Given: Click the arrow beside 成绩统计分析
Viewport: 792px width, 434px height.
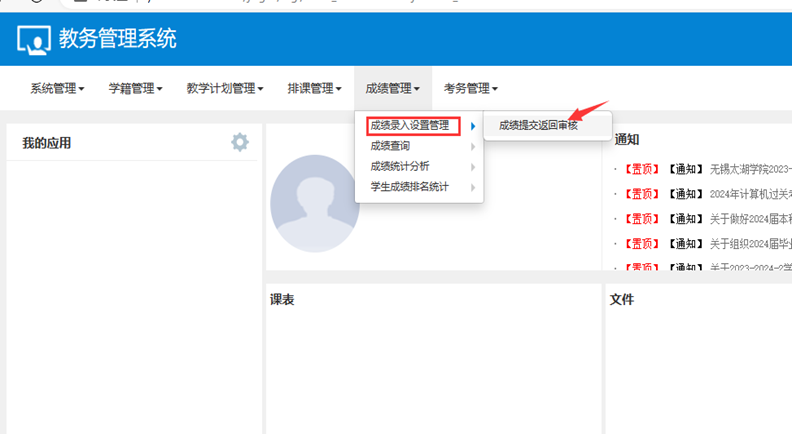Looking at the screenshot, I should [x=473, y=166].
